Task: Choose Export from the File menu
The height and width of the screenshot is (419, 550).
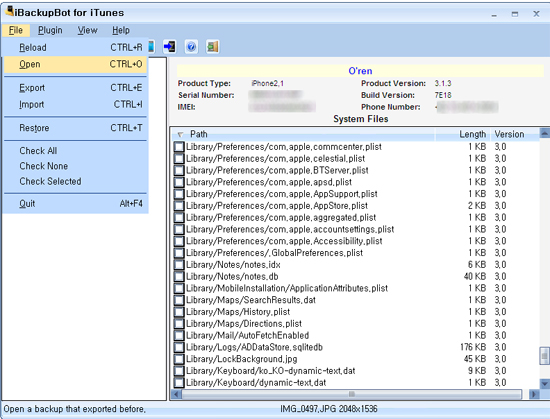Action: [x=75, y=88]
